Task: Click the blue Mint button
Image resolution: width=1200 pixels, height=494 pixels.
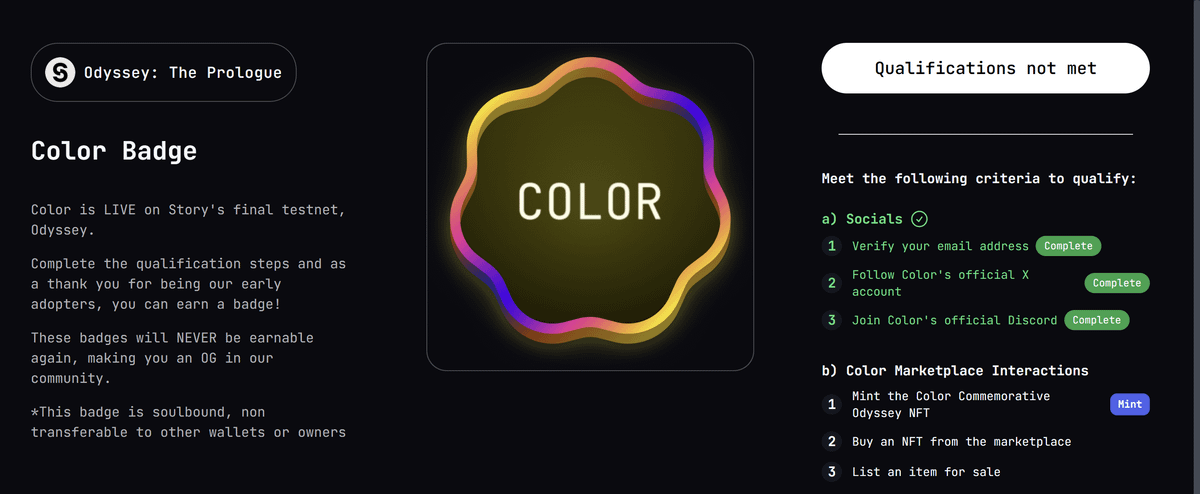Action: tap(1130, 404)
